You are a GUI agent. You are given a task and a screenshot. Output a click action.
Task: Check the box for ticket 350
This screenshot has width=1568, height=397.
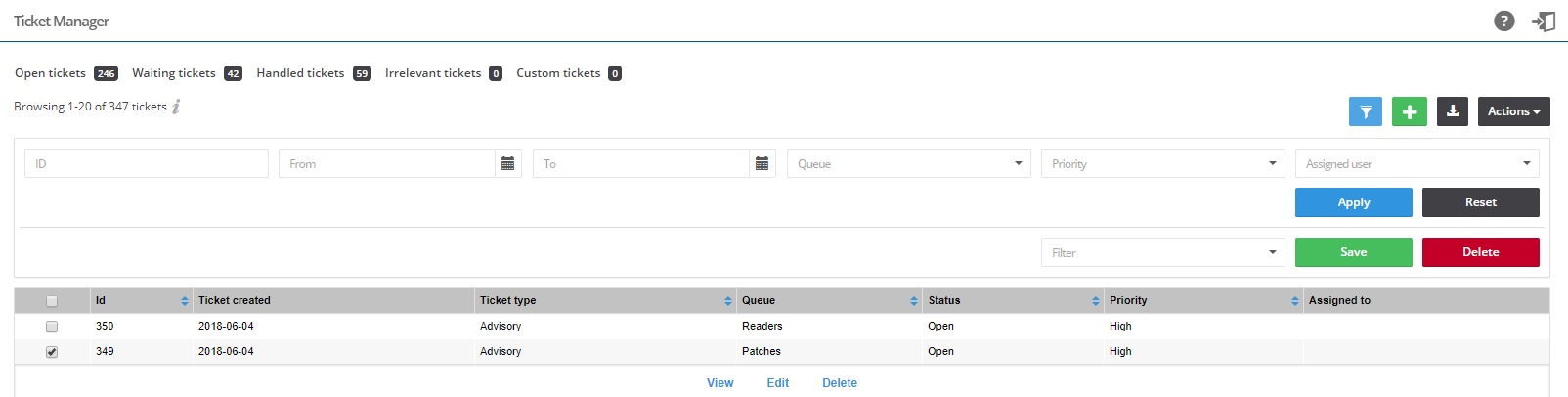[52, 327]
